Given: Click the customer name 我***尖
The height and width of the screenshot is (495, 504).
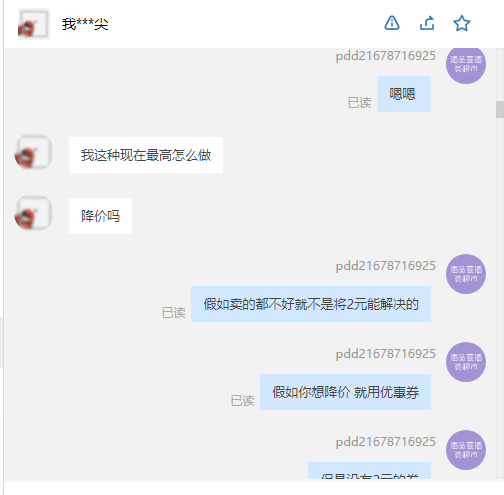Looking at the screenshot, I should click(x=85, y=24).
